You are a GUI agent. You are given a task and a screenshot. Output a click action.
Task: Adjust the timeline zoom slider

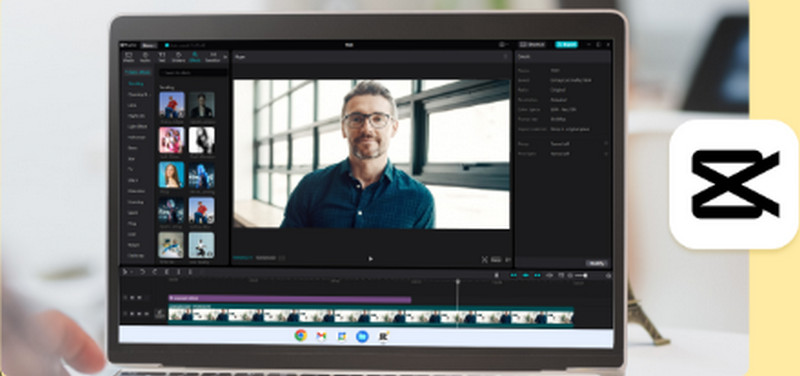581,275
